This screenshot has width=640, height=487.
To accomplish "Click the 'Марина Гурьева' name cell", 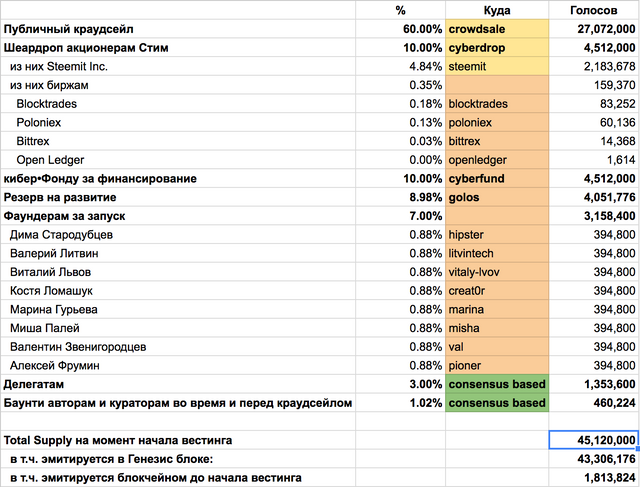I will pos(178,310).
